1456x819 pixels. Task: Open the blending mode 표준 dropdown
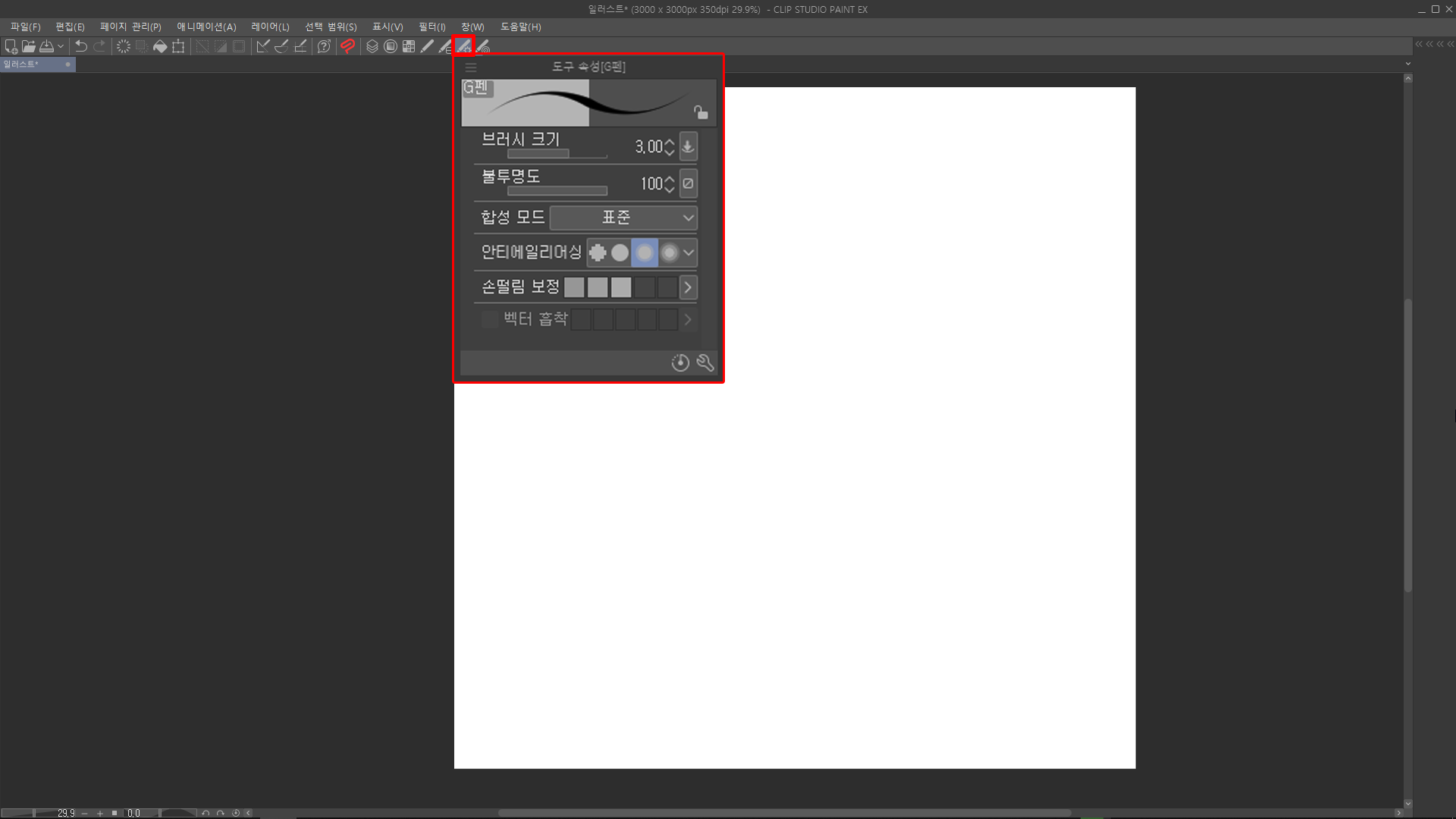[623, 218]
